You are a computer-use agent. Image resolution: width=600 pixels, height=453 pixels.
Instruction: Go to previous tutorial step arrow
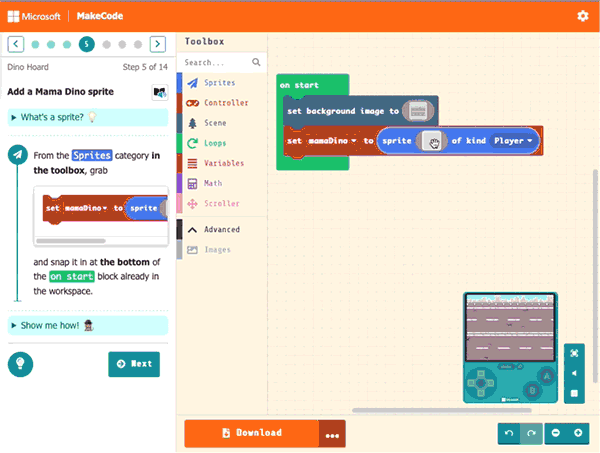click(x=16, y=44)
